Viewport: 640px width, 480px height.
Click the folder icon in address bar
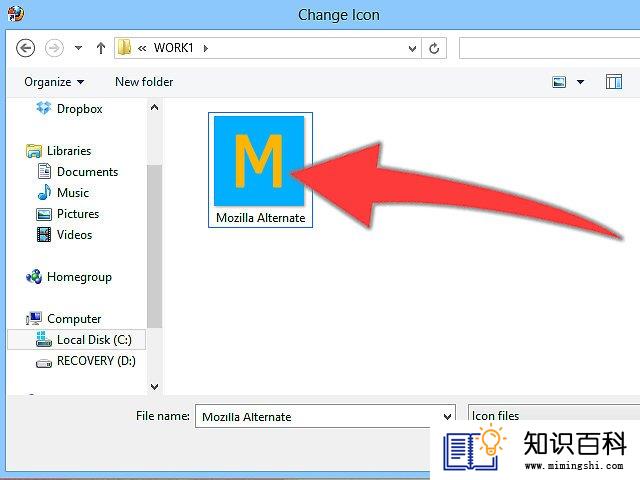tap(124, 48)
